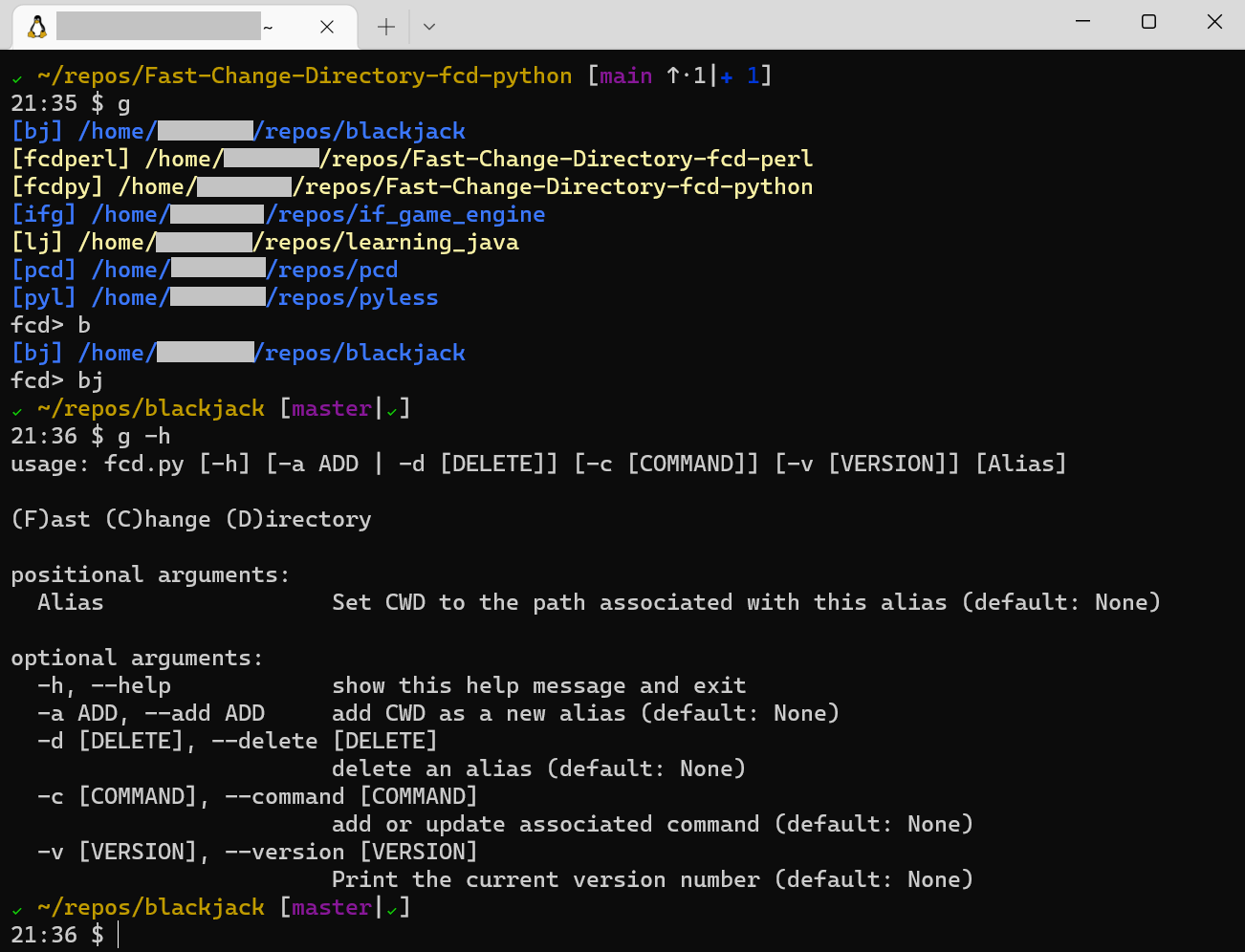Click the usage: fcd.py line

(538, 464)
